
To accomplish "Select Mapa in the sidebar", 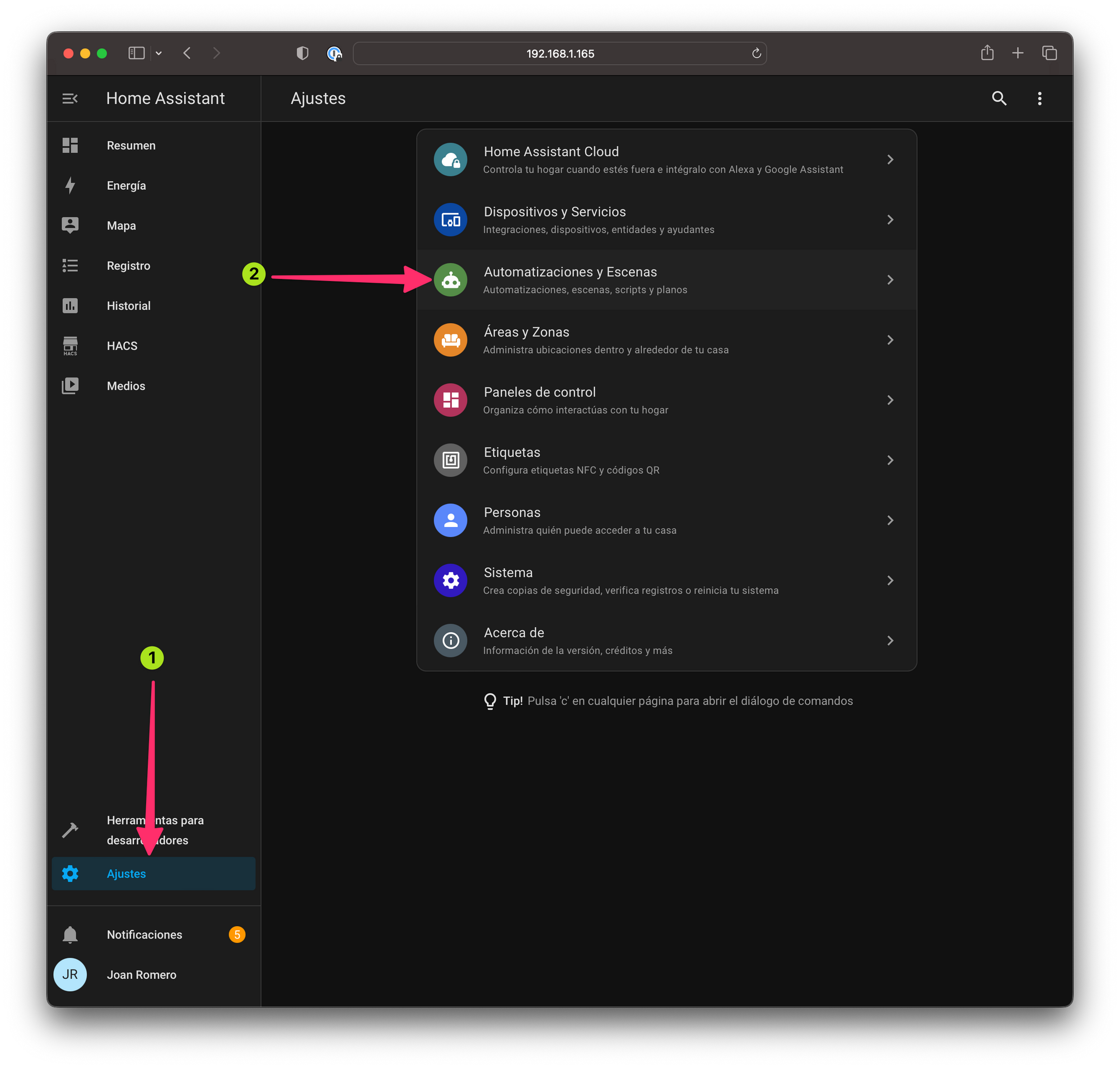I will [x=153, y=226].
